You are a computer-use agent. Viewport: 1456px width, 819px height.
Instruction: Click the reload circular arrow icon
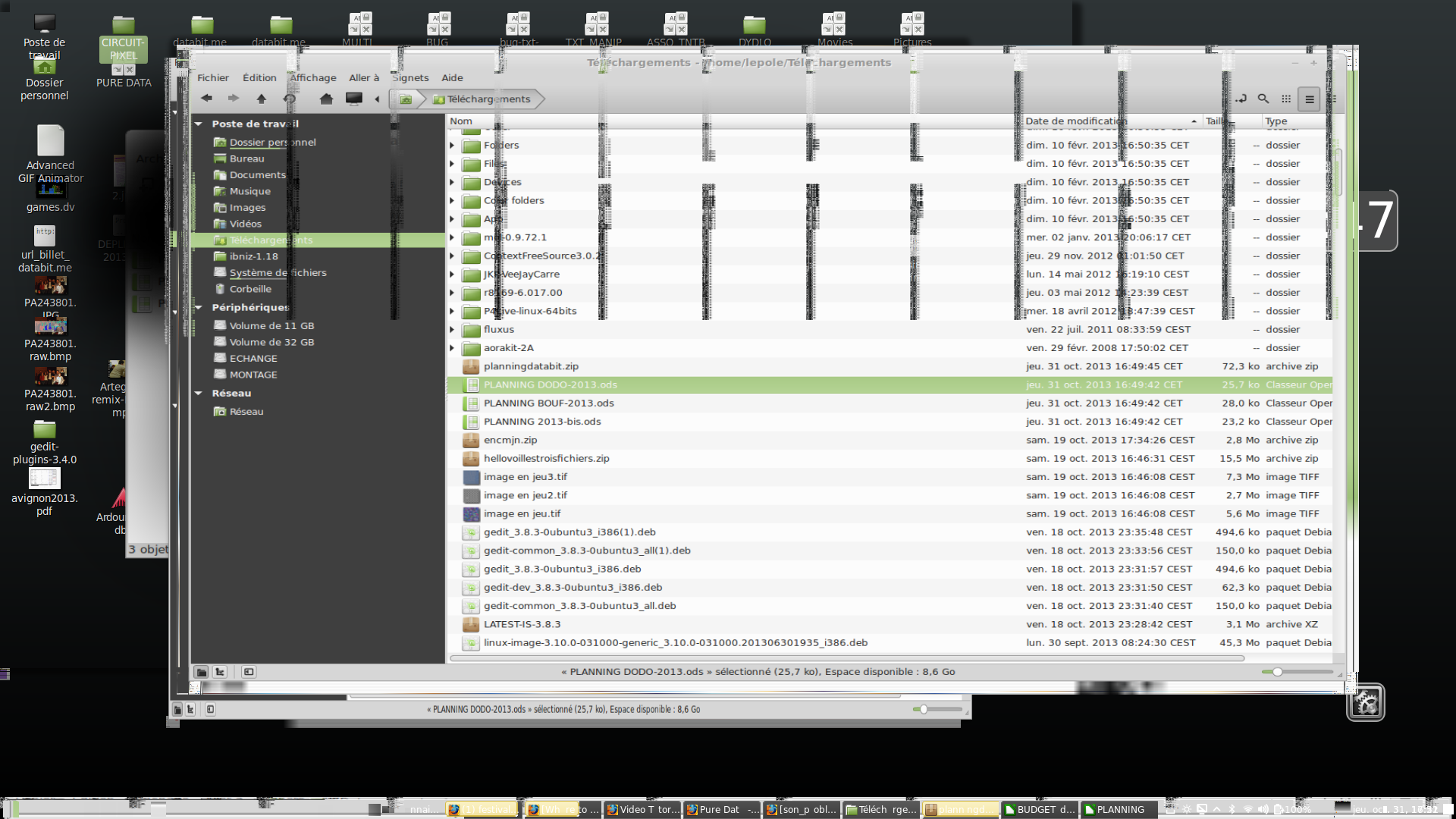(290, 99)
